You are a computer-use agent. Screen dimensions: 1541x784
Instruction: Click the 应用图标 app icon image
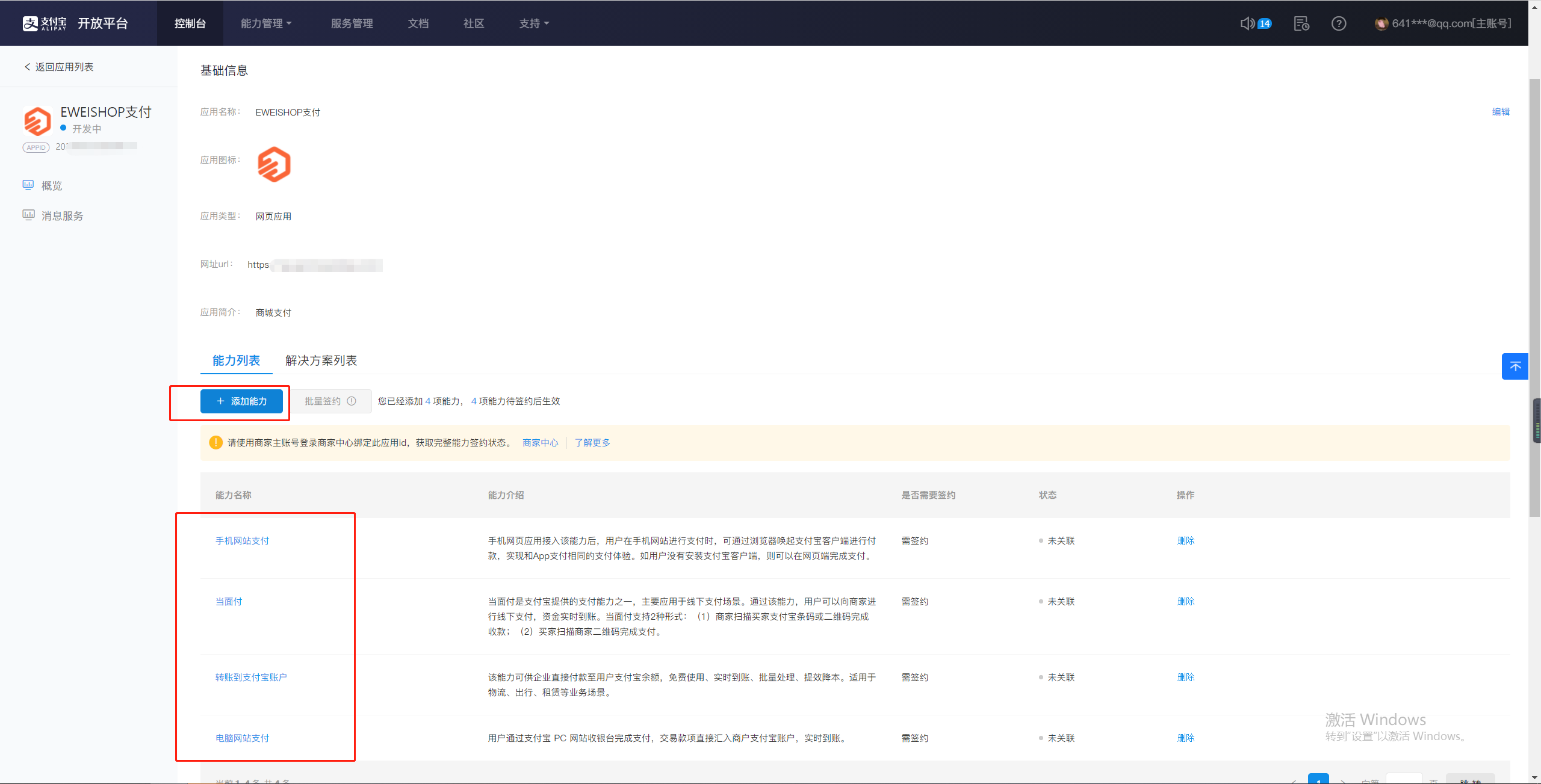coord(274,164)
